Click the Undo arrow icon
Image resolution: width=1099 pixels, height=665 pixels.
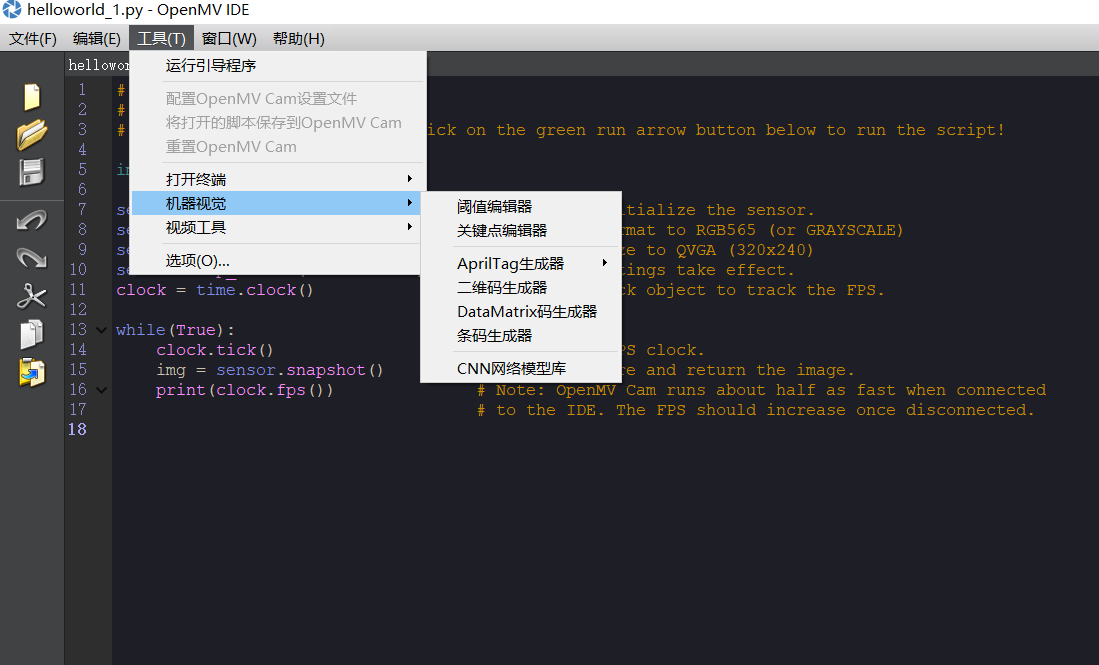tap(32, 221)
